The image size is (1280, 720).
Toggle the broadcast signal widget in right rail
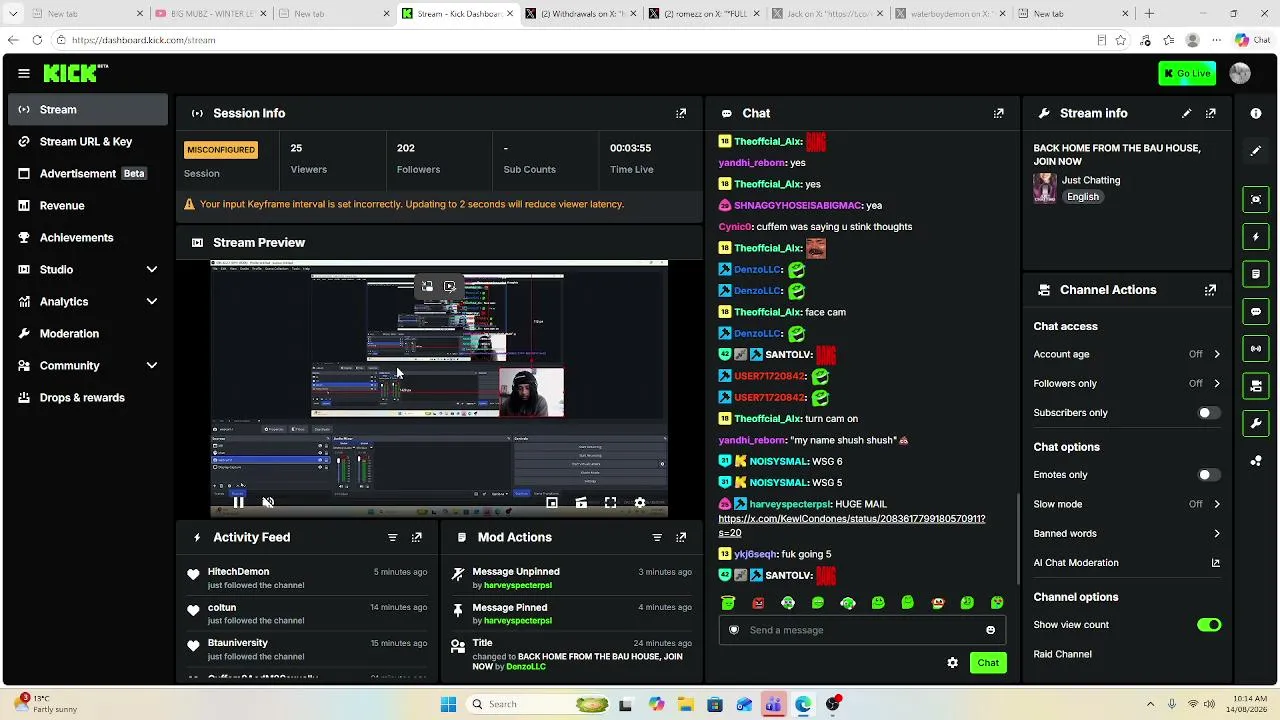pos(1256,349)
